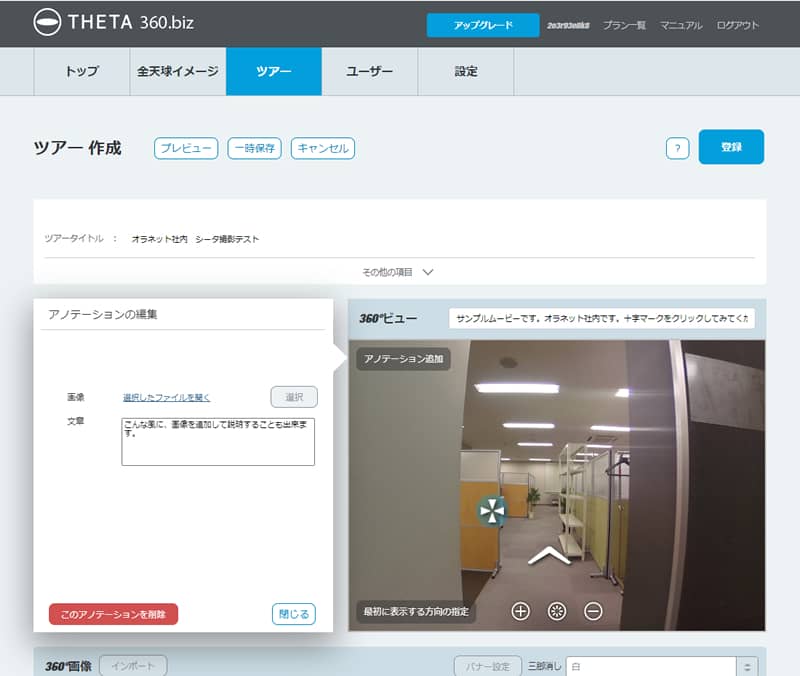
Task: Click the 文章 annotation text area
Action: tap(218, 441)
